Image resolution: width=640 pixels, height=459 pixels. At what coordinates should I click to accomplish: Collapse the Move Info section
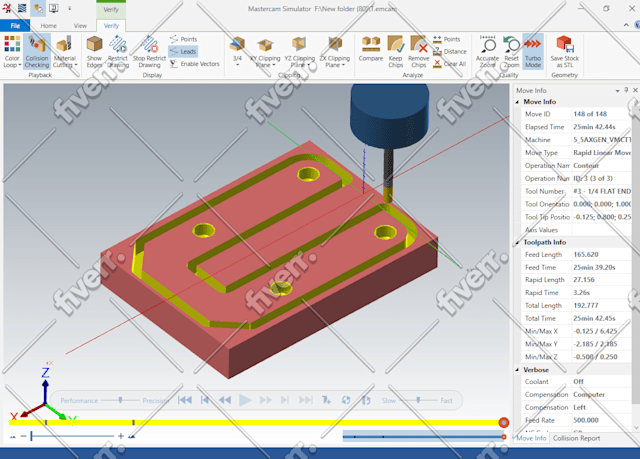click(517, 102)
